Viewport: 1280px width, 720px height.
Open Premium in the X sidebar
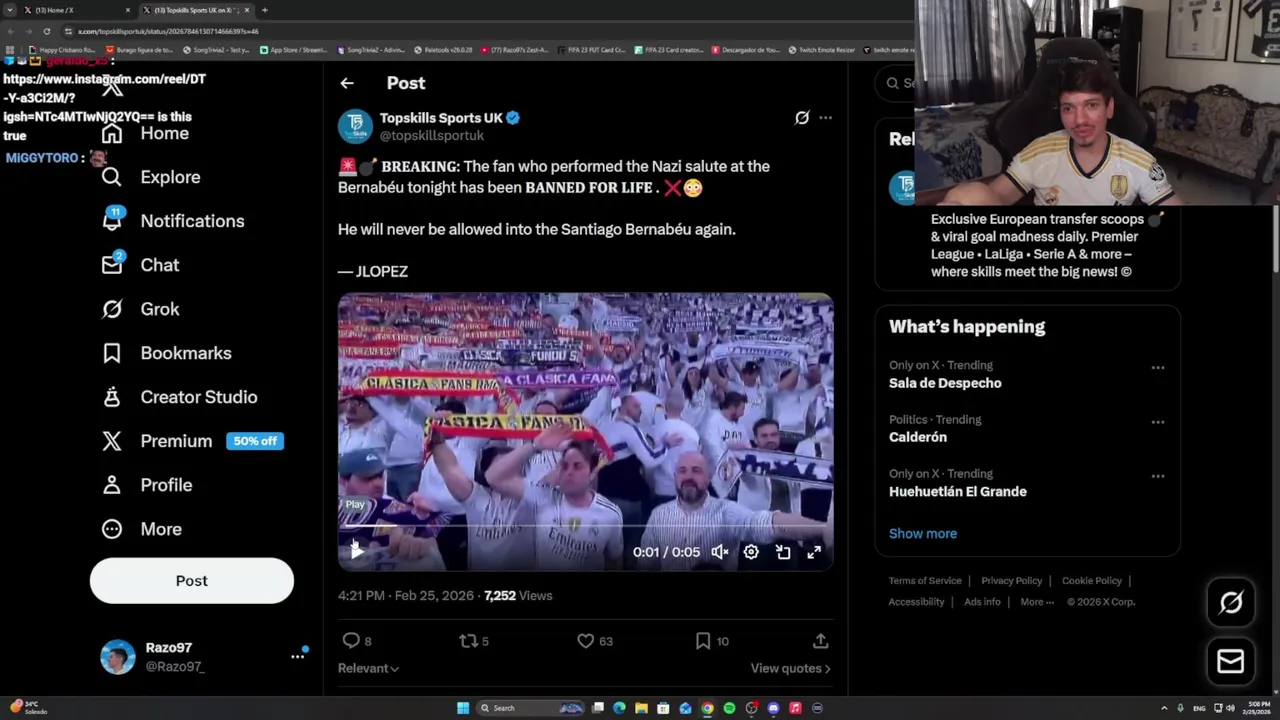pyautogui.click(x=192, y=441)
